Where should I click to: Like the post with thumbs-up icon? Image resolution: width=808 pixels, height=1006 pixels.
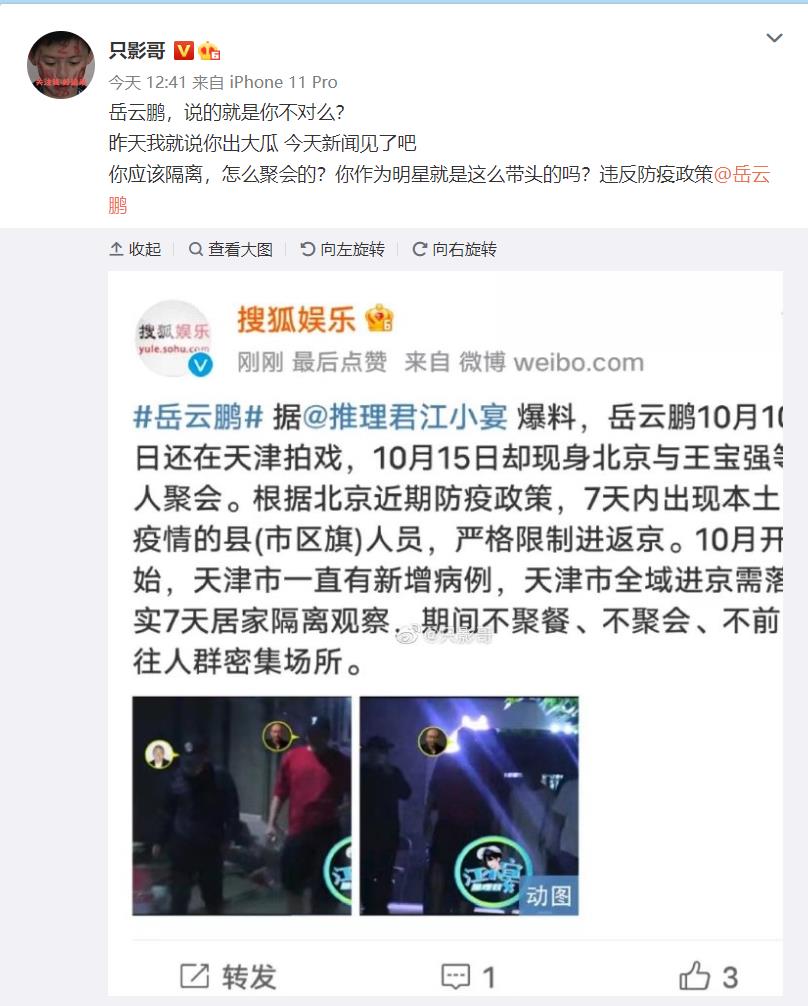click(x=694, y=976)
